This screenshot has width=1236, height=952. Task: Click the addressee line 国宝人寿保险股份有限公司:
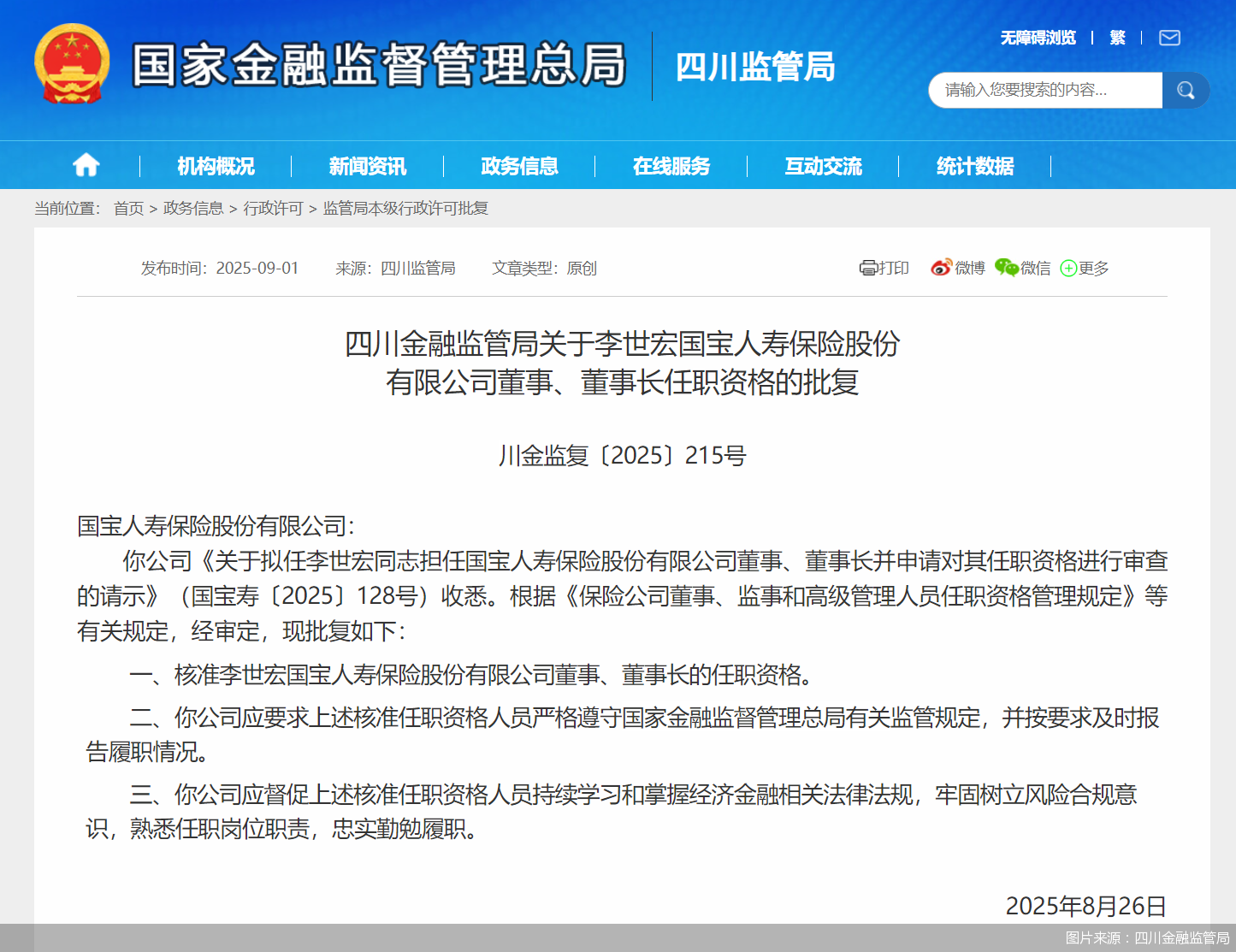click(216, 526)
